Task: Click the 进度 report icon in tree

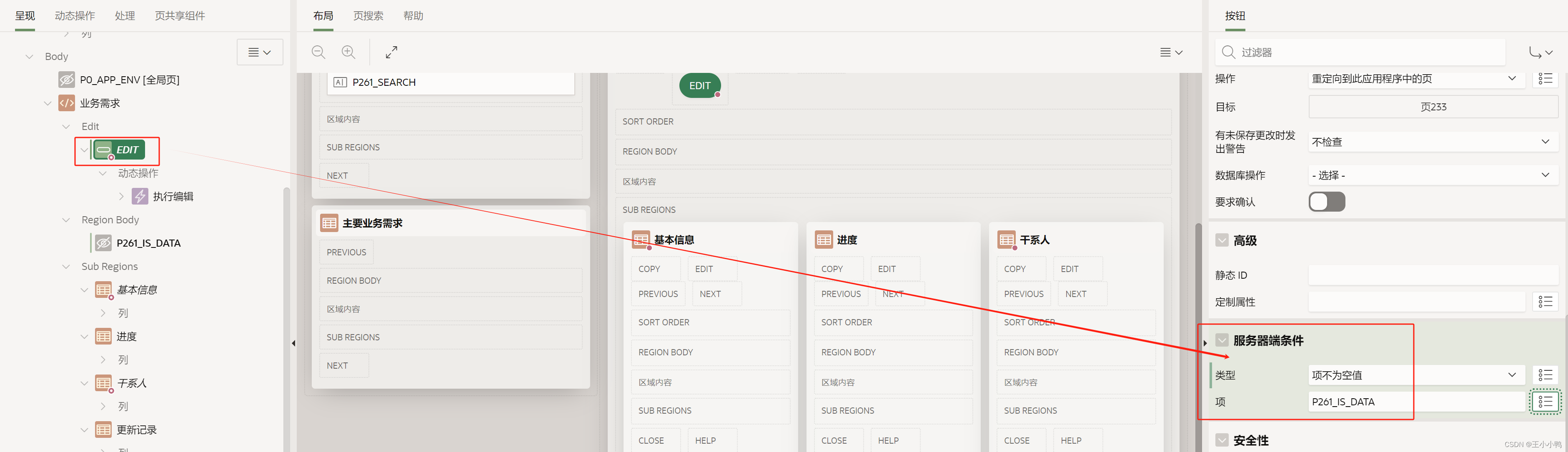Action: click(103, 337)
